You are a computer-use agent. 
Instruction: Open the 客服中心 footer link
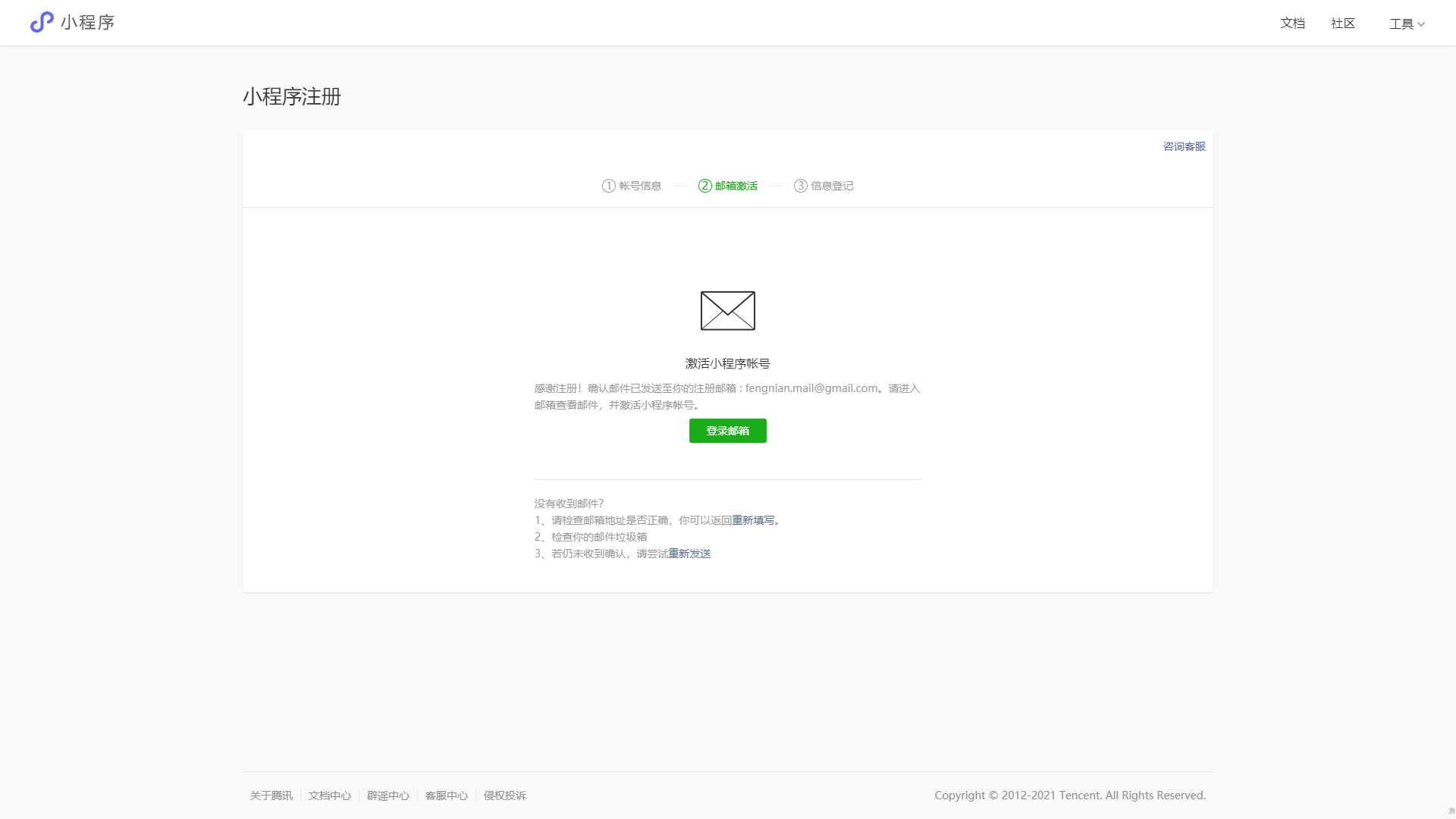click(446, 795)
